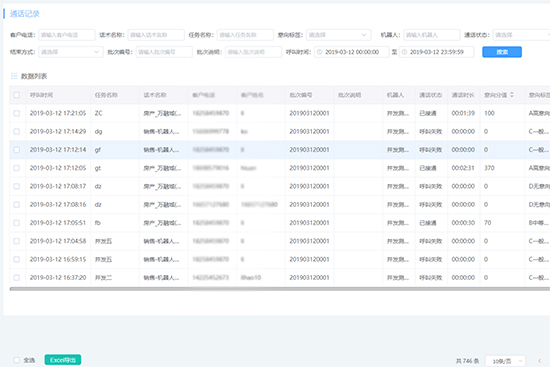The width and height of the screenshot is (550, 367).
Task: Open end time picker 2019-03-12 23:59:59
Action: pos(436,52)
